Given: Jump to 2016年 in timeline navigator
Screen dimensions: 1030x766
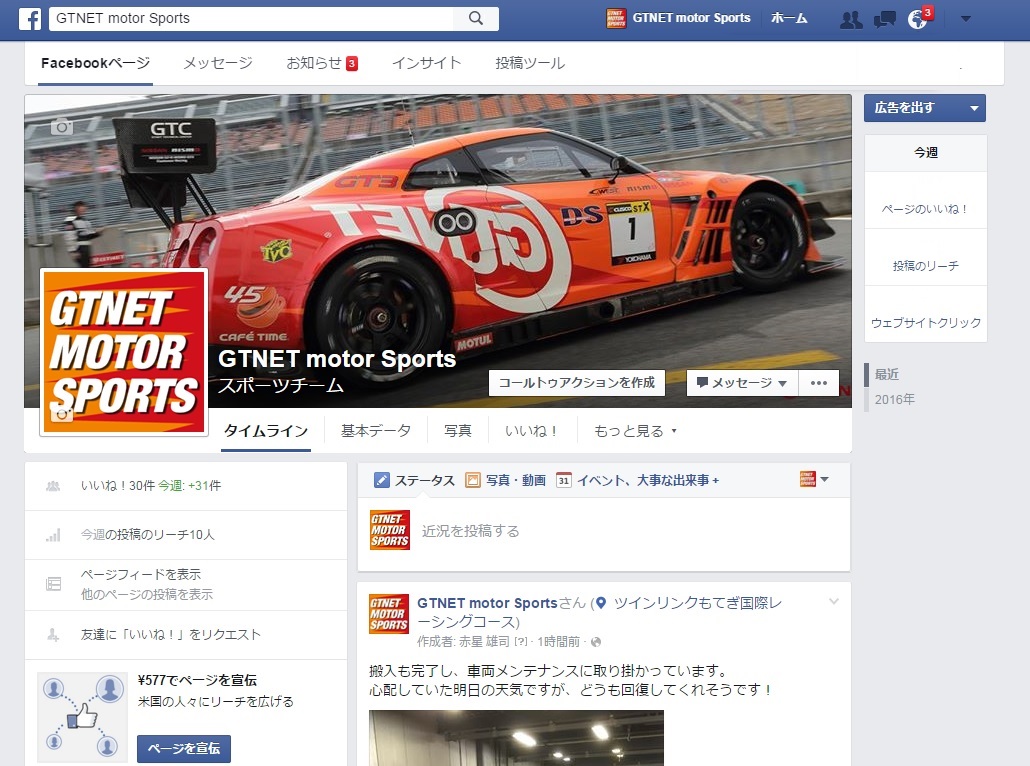Looking at the screenshot, I should click(x=895, y=399).
